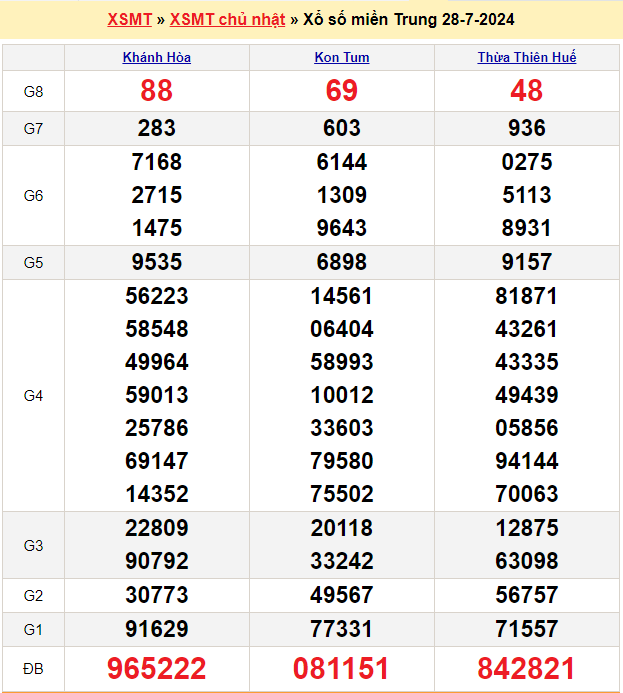
Task: Select Kon Tum special prize 081151
Action: point(342,668)
